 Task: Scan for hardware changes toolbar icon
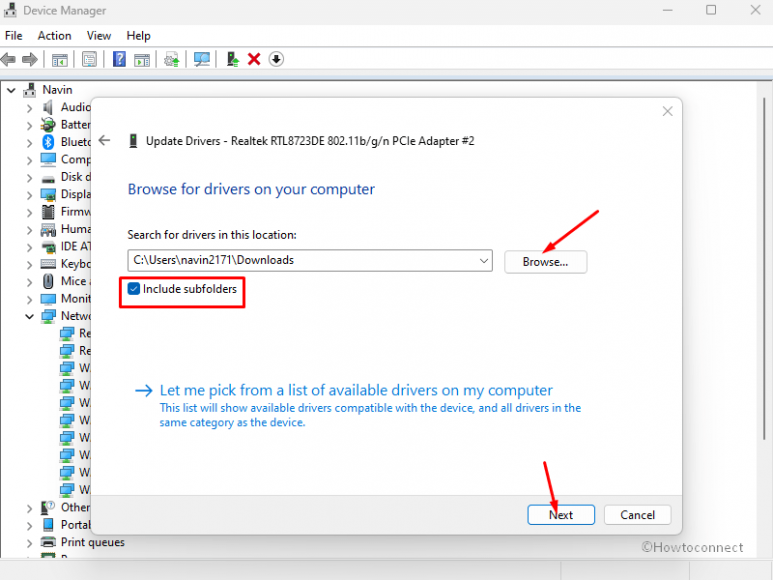click(202, 60)
